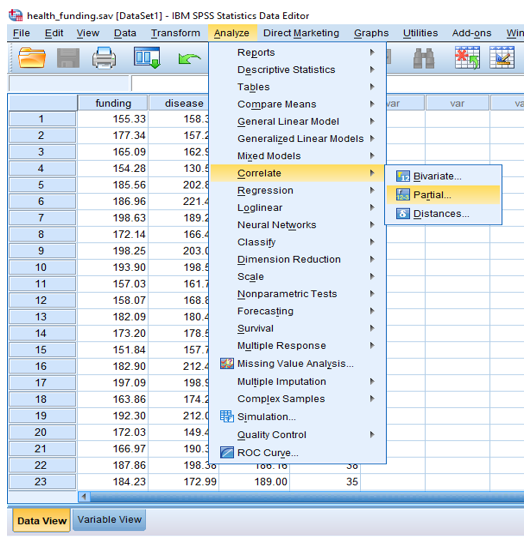
Task: Choose Bivariate... from Correlate submenu
Action: pyautogui.click(x=444, y=176)
